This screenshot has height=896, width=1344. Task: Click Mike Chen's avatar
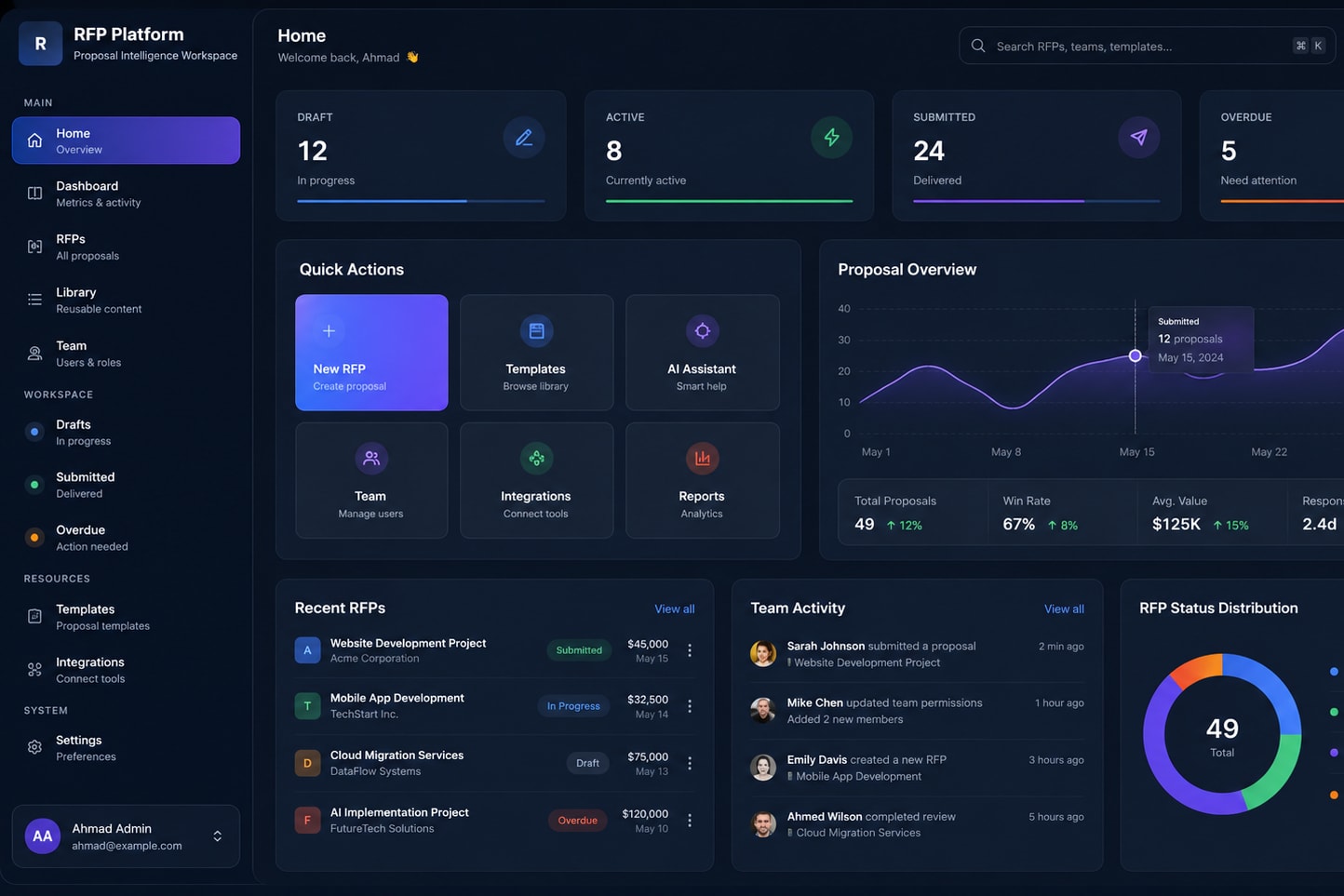coord(763,710)
